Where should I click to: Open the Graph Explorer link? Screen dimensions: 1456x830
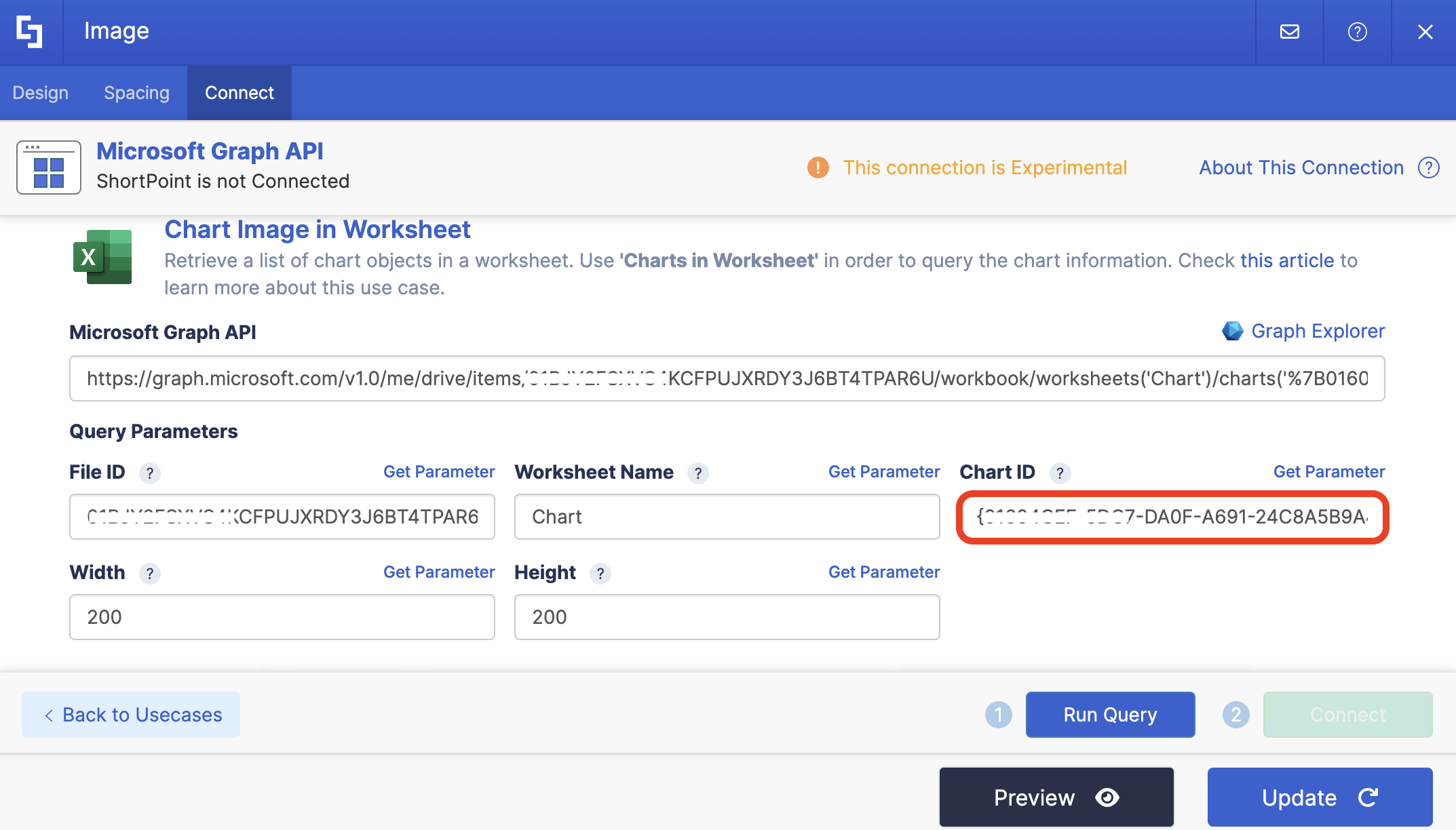coord(1318,331)
